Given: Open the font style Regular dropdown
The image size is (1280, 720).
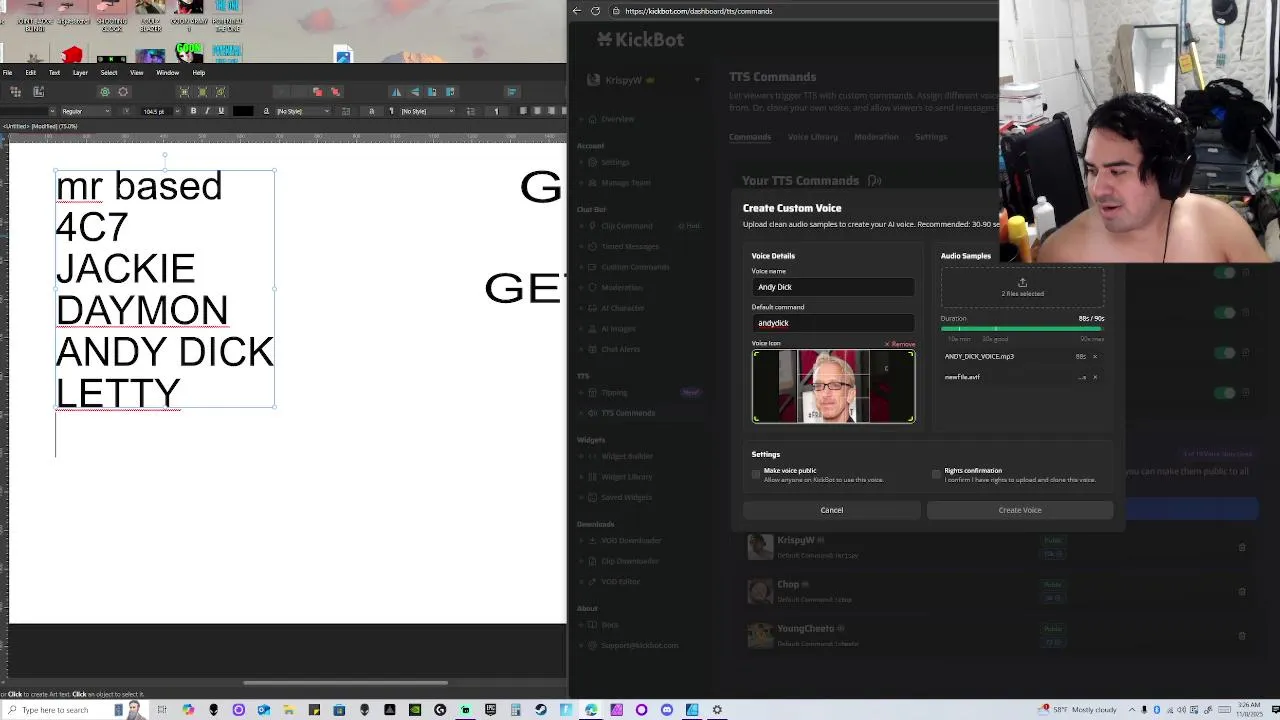Looking at the screenshot, I should pos(85,111).
